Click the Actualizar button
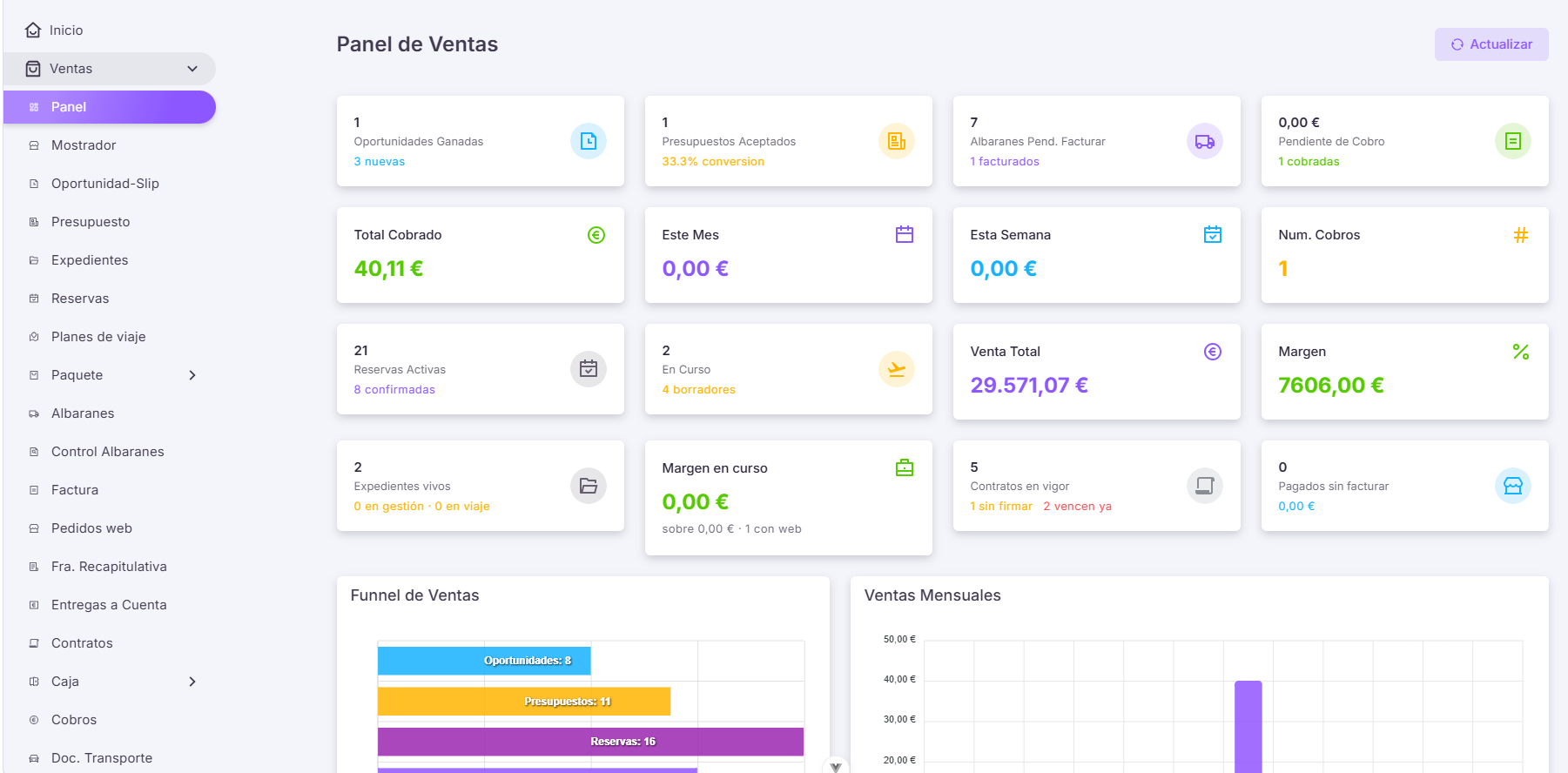Image resolution: width=1568 pixels, height=773 pixels. coord(1491,44)
